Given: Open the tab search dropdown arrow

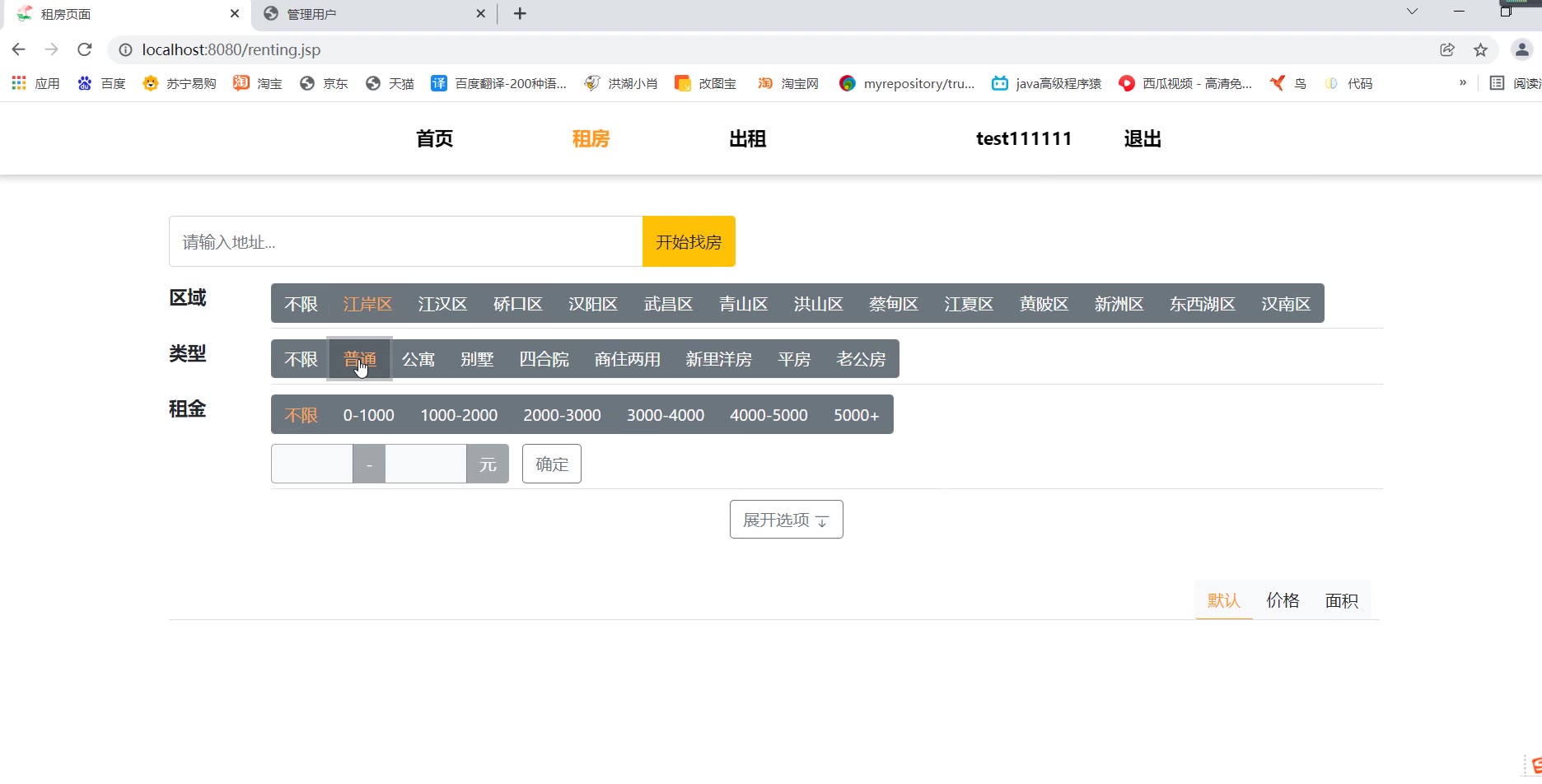Looking at the screenshot, I should (x=1412, y=12).
